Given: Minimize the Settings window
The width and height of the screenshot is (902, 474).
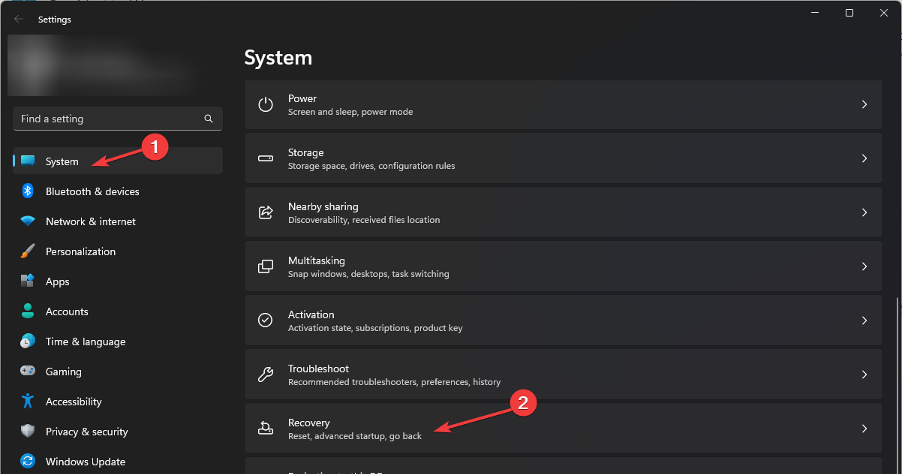Looking at the screenshot, I should pyautogui.click(x=815, y=13).
